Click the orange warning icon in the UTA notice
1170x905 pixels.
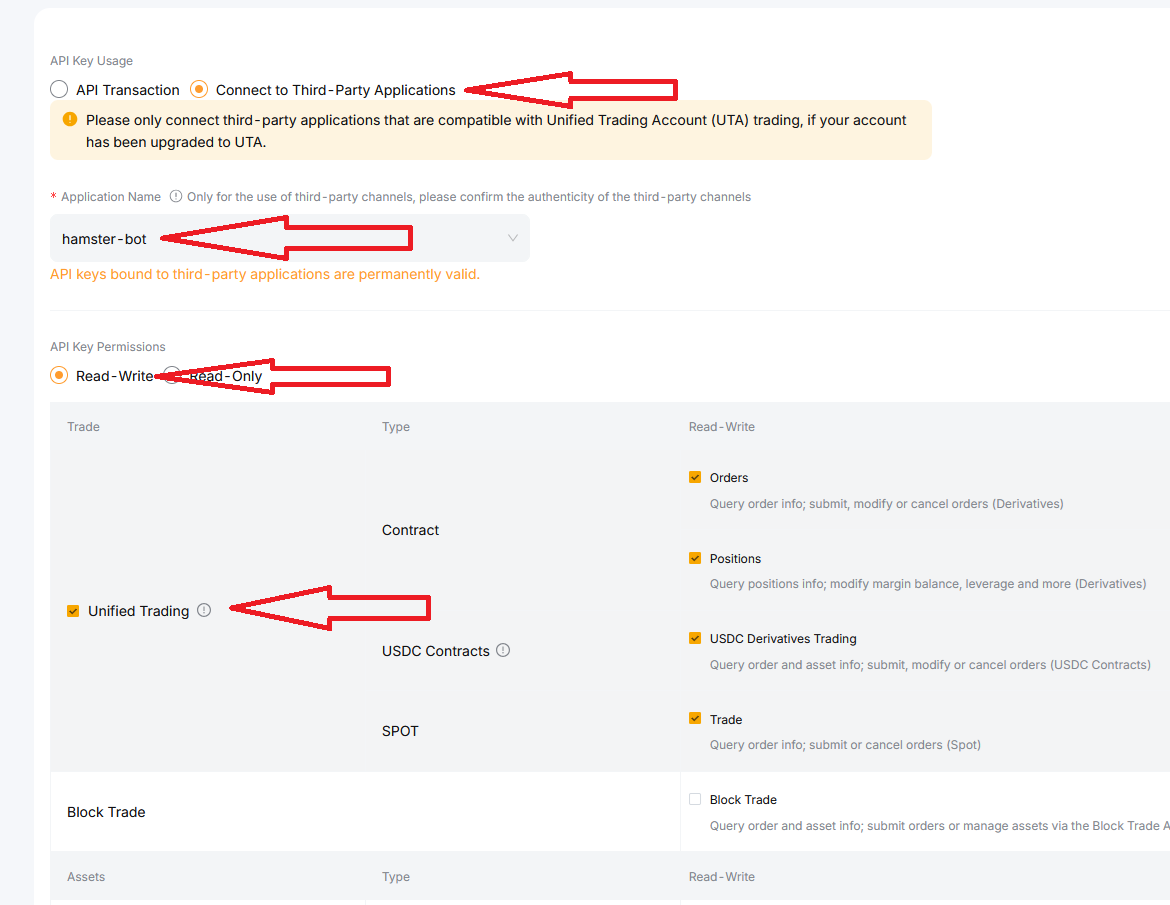click(x=68, y=118)
